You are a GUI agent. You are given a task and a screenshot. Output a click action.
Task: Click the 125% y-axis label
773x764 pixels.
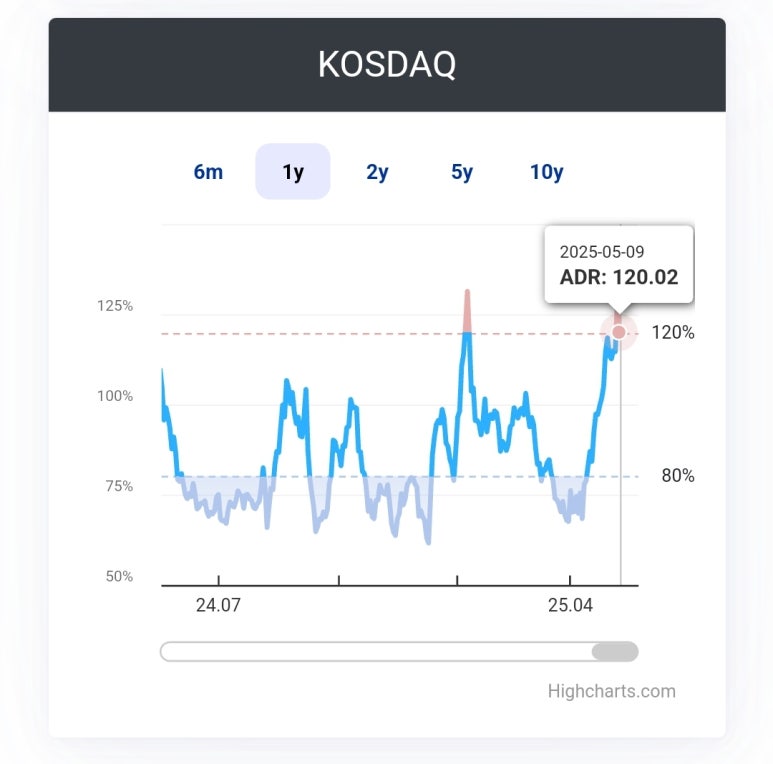pyautogui.click(x=115, y=306)
